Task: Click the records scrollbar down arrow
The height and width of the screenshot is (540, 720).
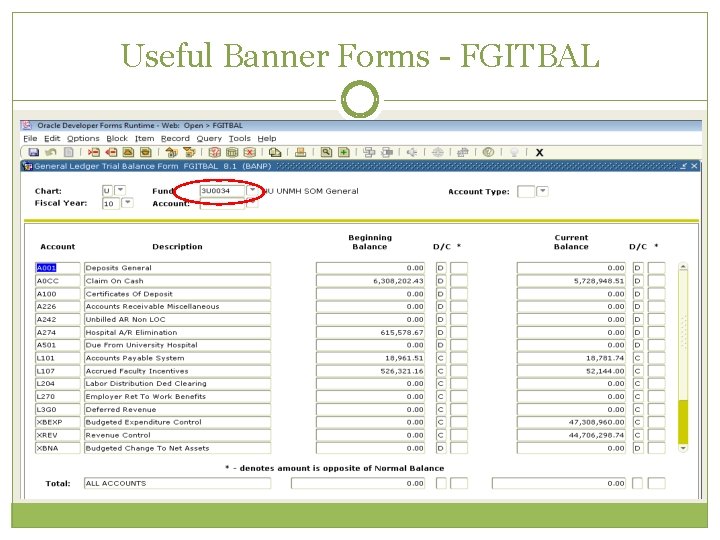Action: point(683,448)
